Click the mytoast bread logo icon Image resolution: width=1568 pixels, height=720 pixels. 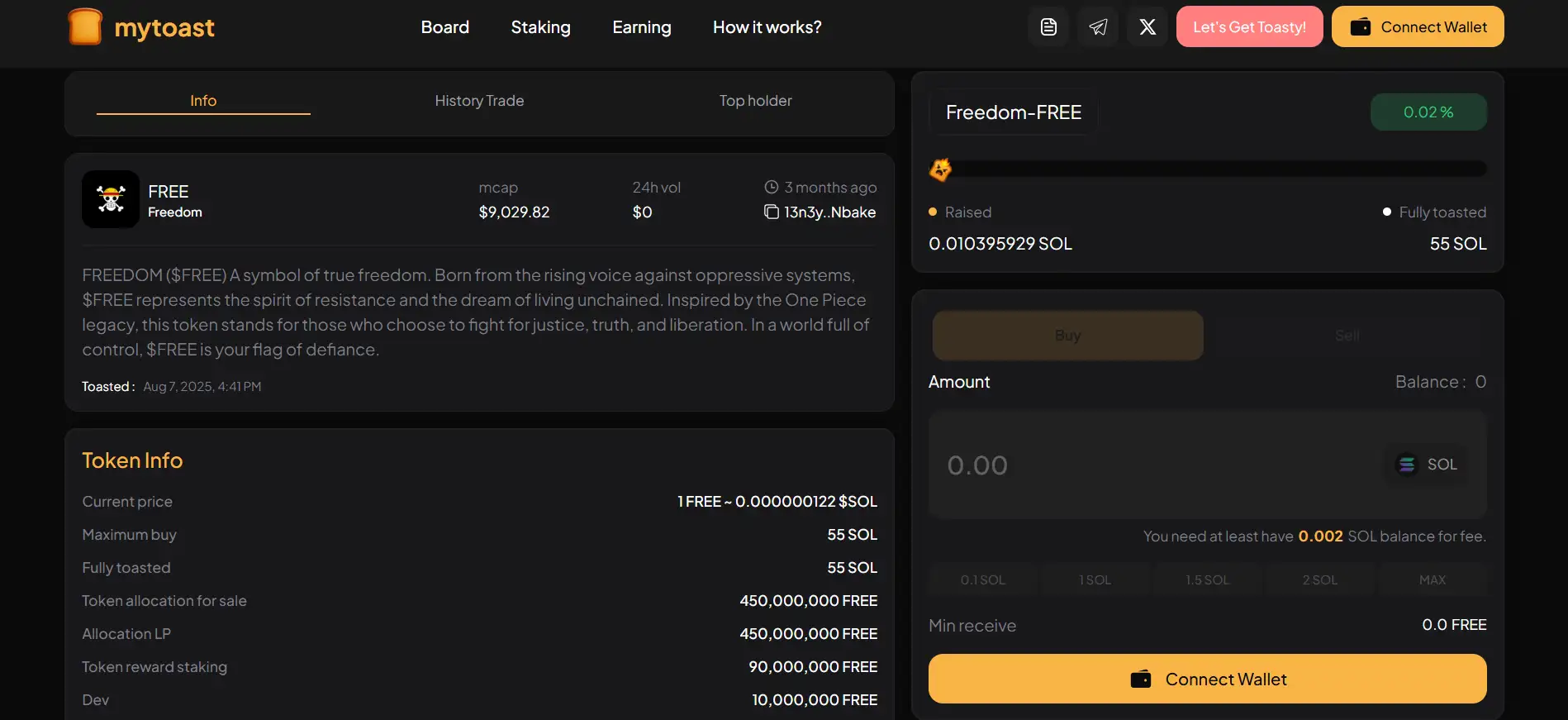pos(84,26)
